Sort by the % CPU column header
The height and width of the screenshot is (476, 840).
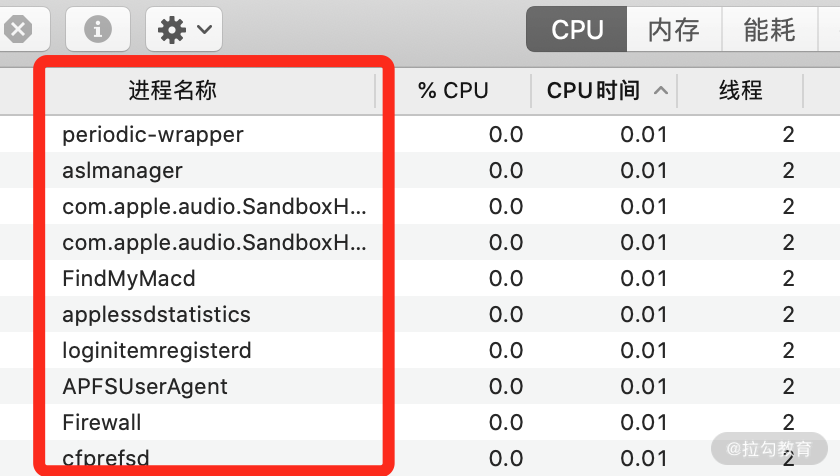coord(453,91)
